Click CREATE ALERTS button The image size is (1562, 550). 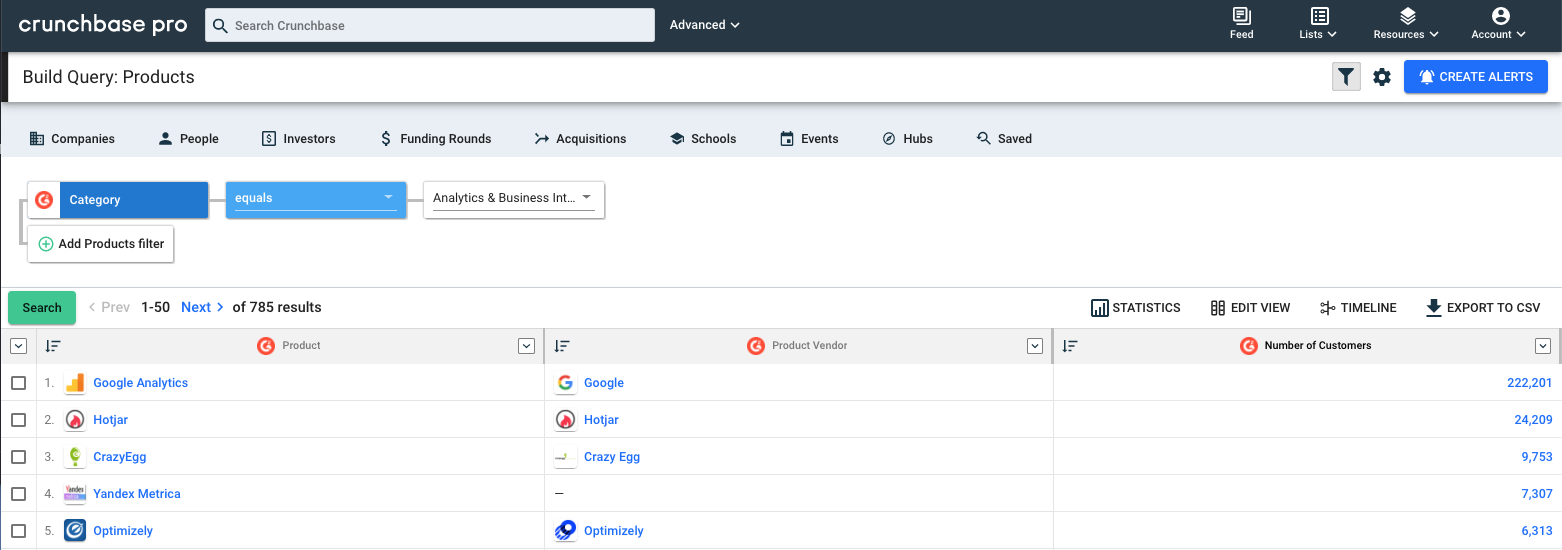pos(1476,77)
